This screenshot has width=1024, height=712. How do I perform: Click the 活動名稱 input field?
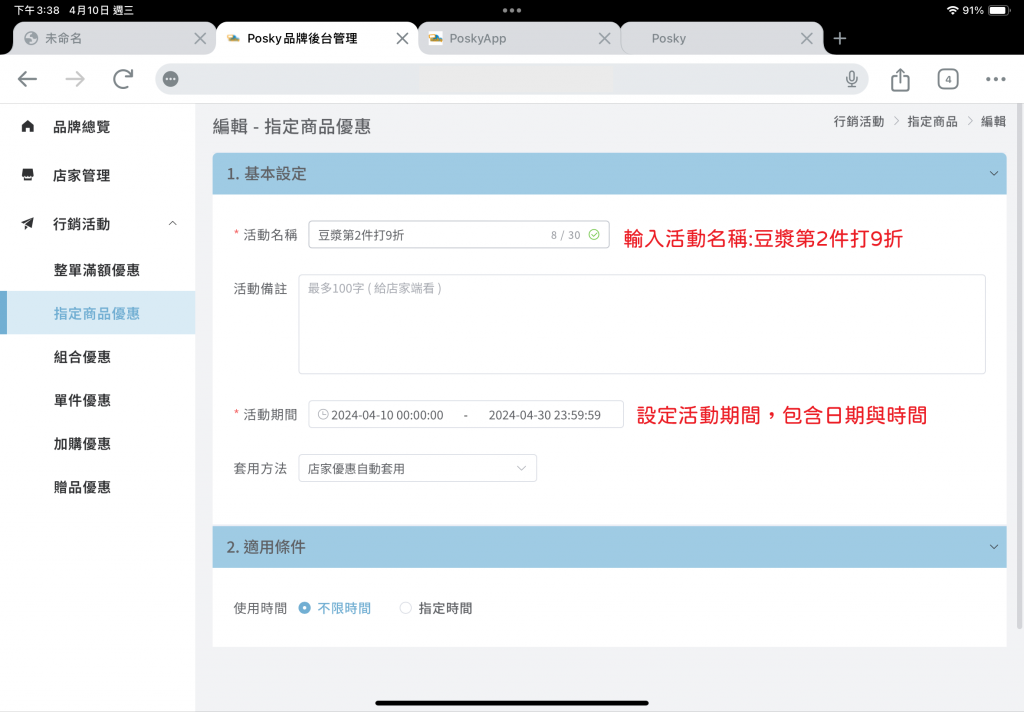click(458, 235)
